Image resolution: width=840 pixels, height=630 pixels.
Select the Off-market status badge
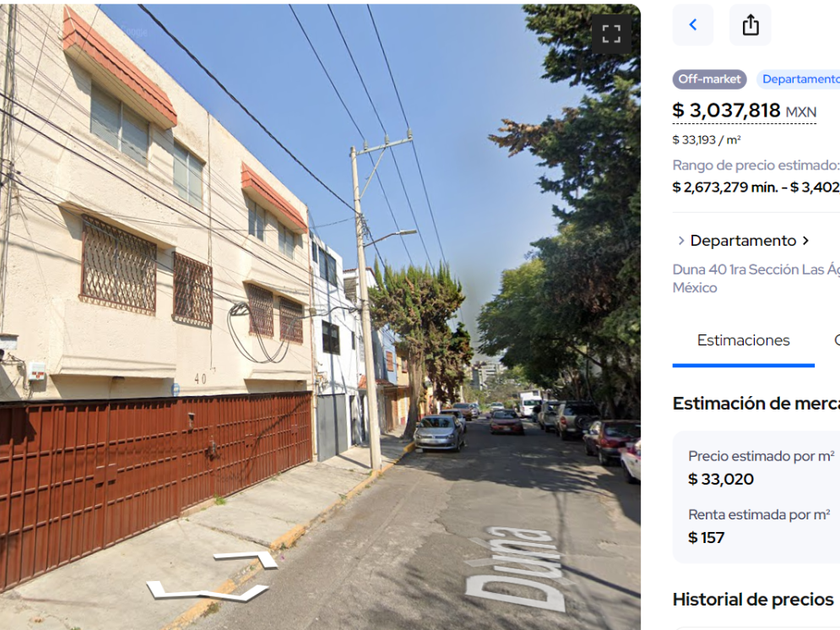709,79
